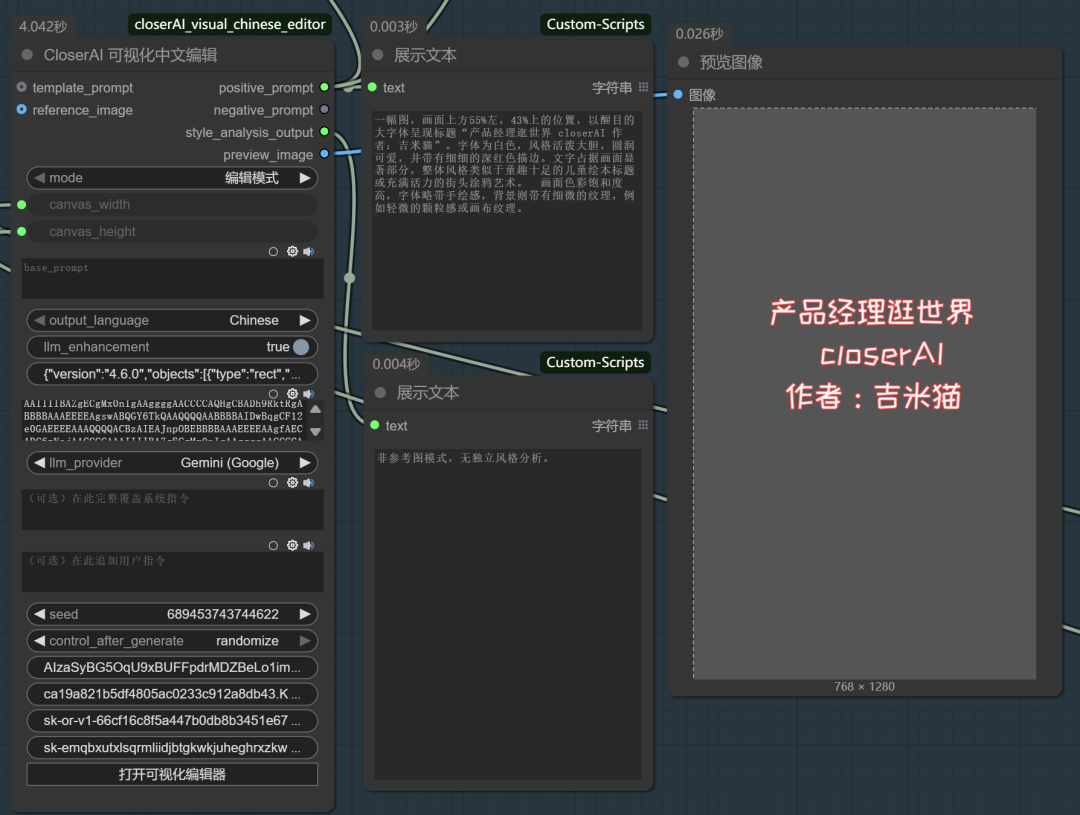
Task: Click the right arrow on output_language
Action: coord(304,320)
